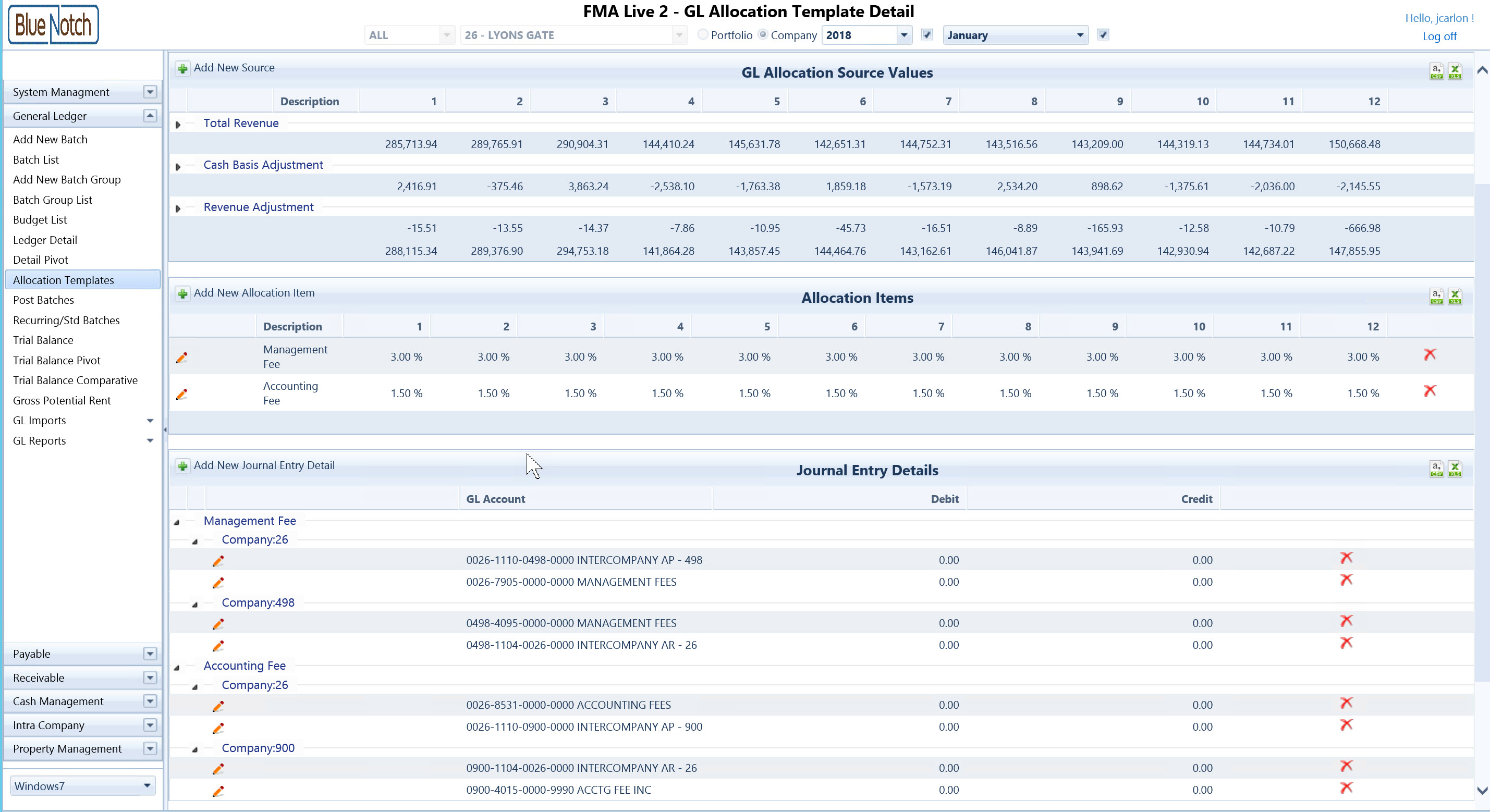Edit the Management Fee allocation item
The height and width of the screenshot is (812, 1490).
coord(181,358)
